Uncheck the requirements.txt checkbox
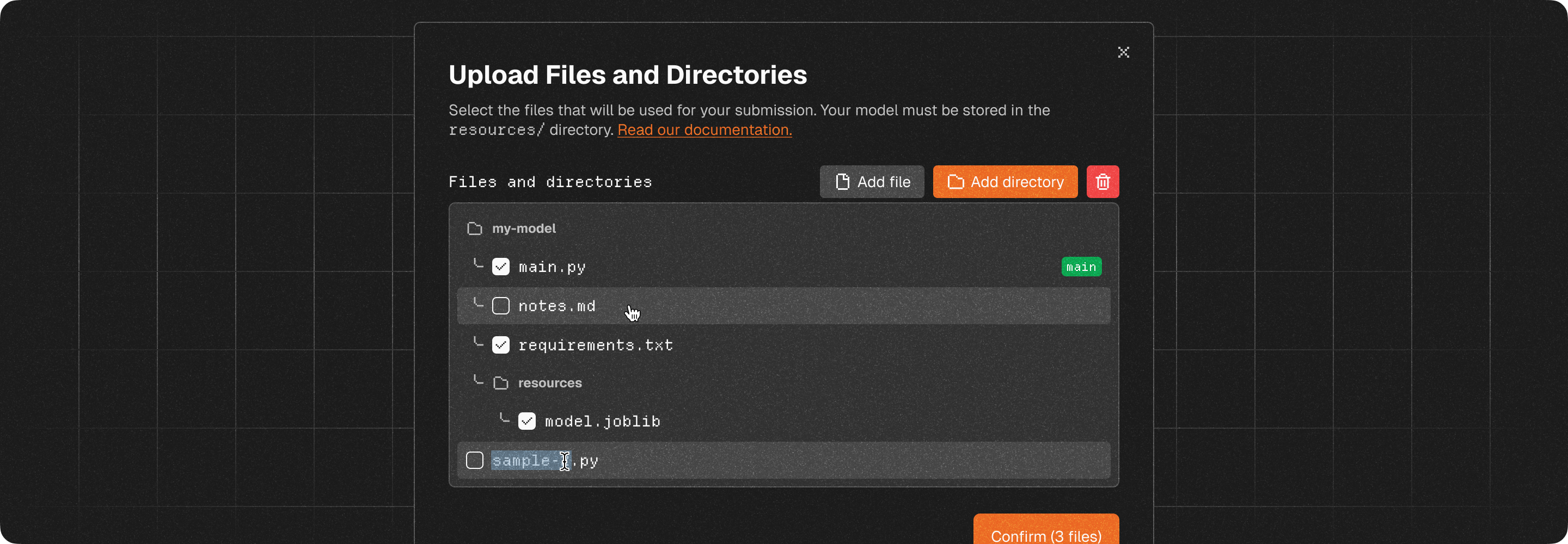Viewport: 1568px width, 544px height. coord(500,345)
